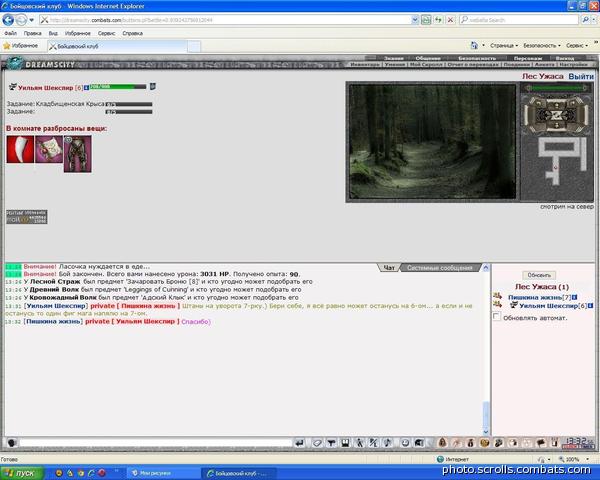
Task: Open a new blank browser tab
Action: coord(194,47)
